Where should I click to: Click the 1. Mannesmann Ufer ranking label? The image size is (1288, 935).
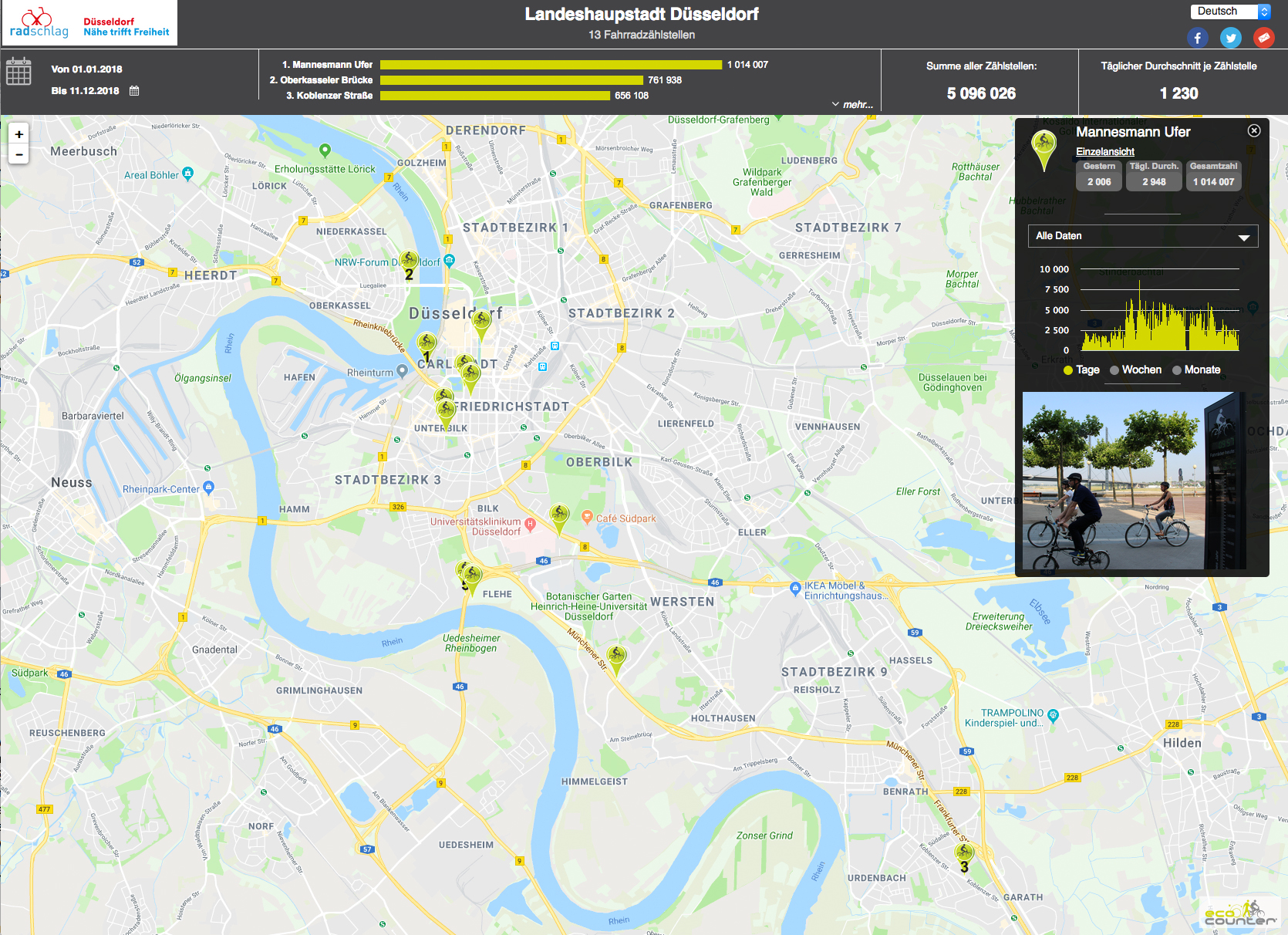(x=327, y=65)
